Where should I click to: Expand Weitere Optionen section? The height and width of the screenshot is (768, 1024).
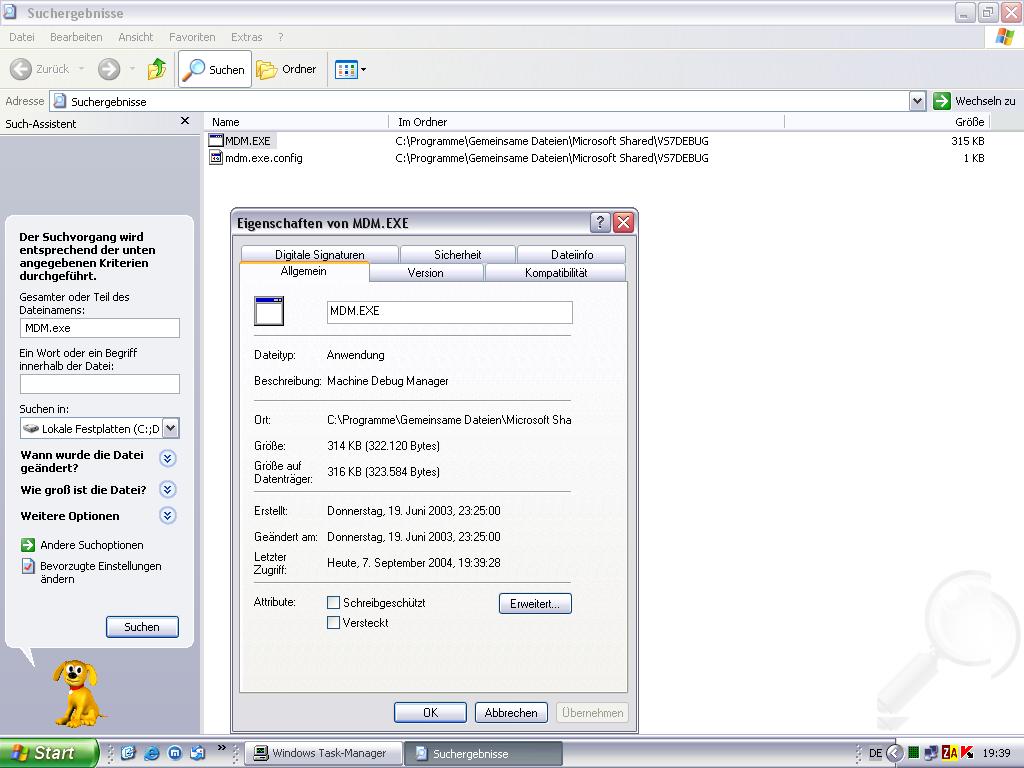pyautogui.click(x=168, y=516)
